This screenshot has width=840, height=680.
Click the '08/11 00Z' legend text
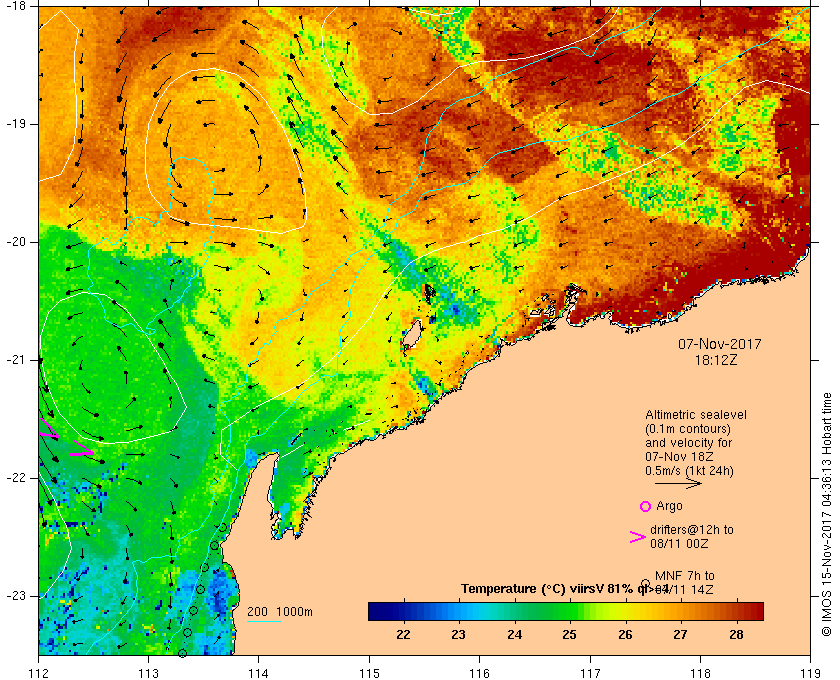[679, 543]
